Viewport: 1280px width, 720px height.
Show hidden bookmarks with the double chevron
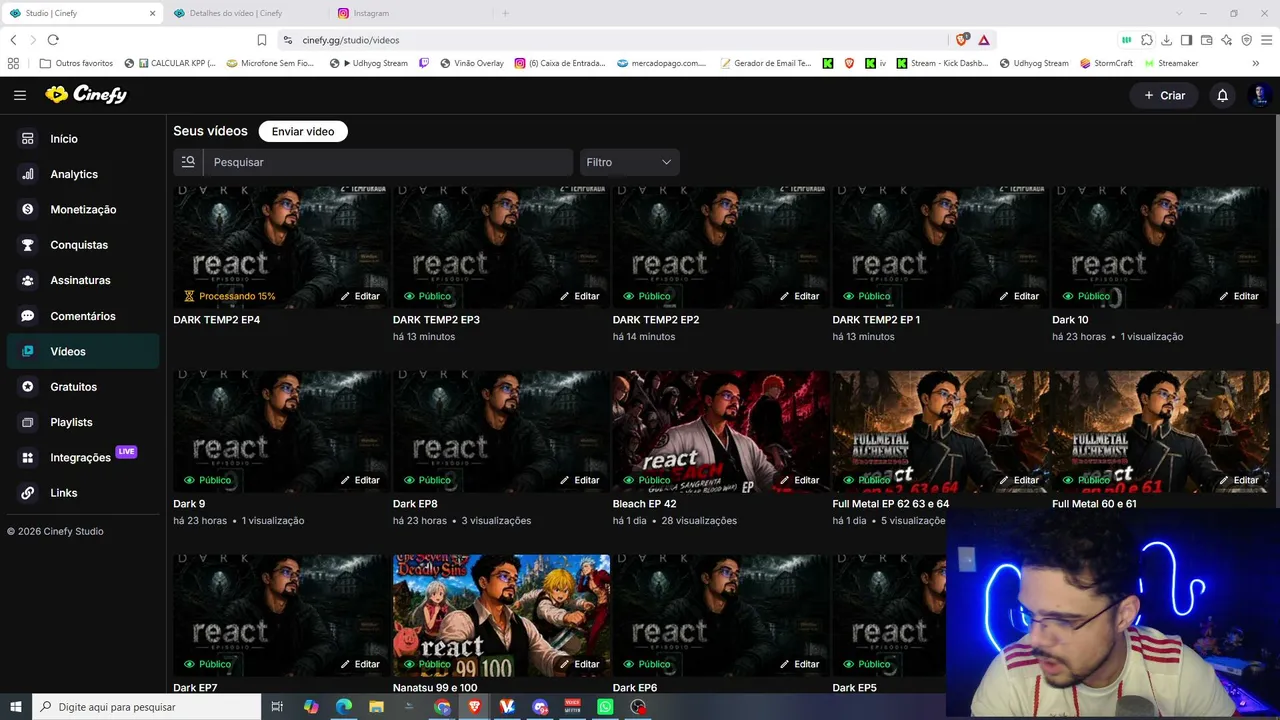[1255, 63]
